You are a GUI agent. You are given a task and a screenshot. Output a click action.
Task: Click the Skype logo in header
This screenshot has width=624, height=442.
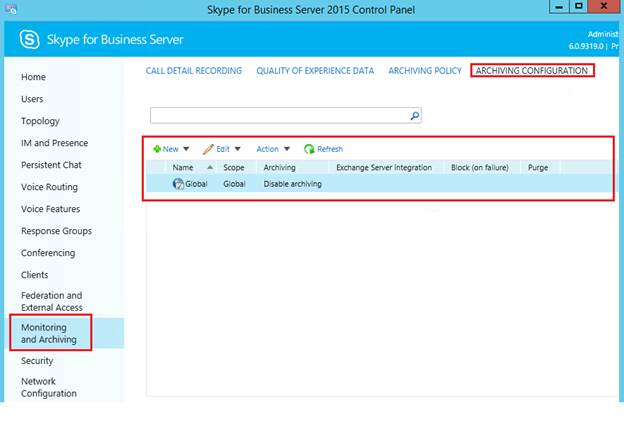(x=30, y=39)
